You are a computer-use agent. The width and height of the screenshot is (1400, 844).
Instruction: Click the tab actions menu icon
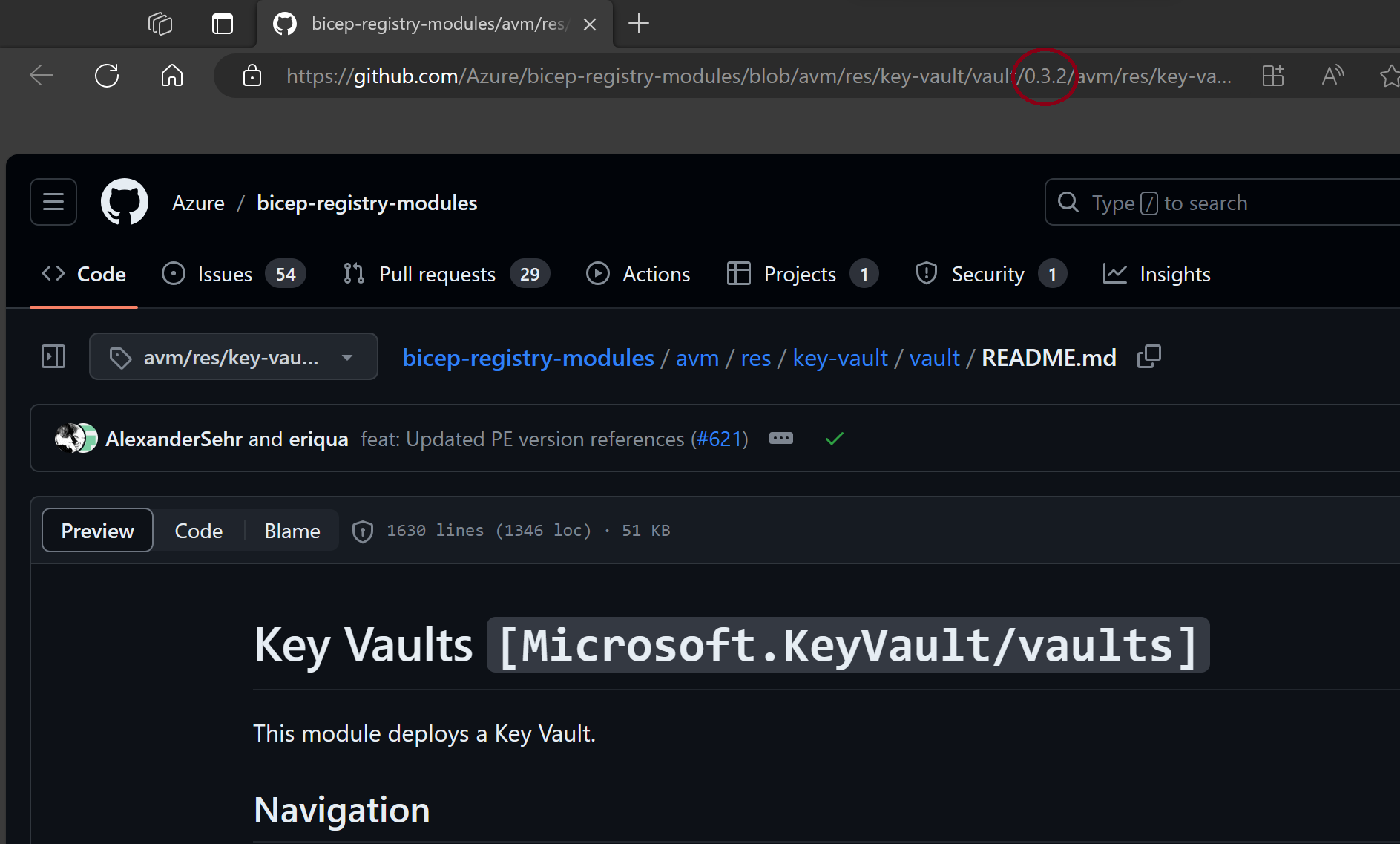coord(222,24)
